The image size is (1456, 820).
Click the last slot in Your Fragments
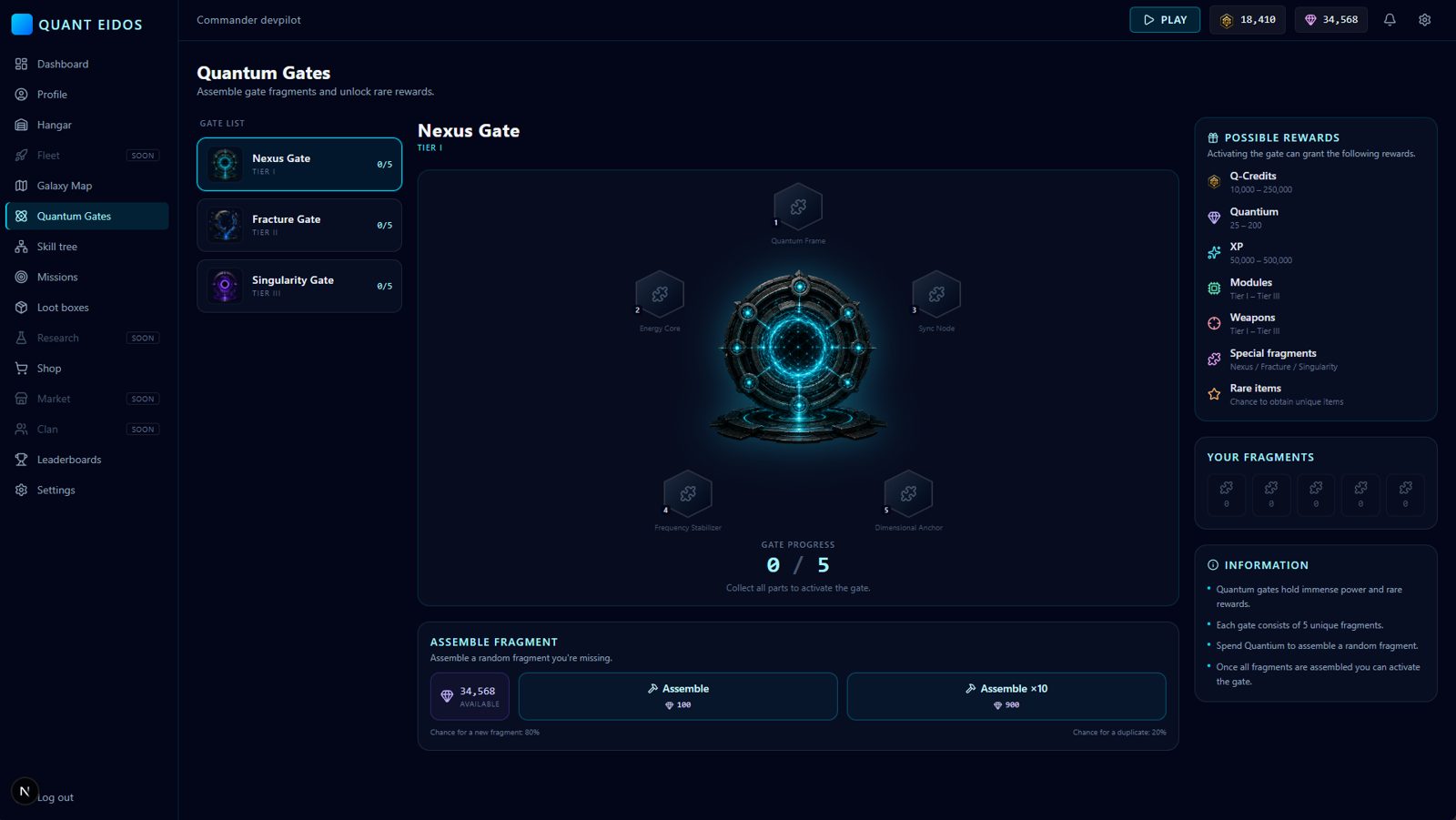[x=1405, y=494]
